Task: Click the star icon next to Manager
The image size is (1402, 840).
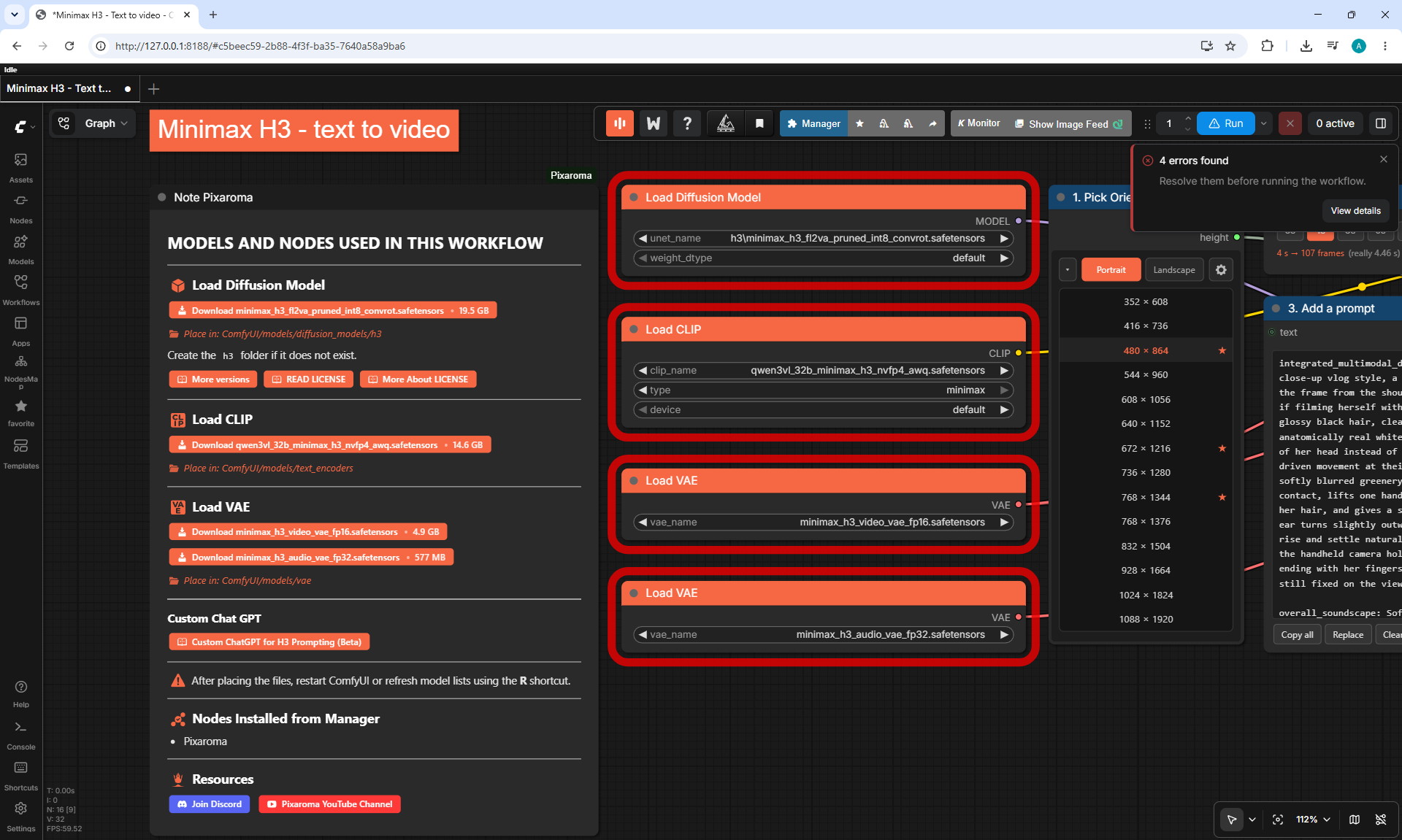Action: pos(859,123)
